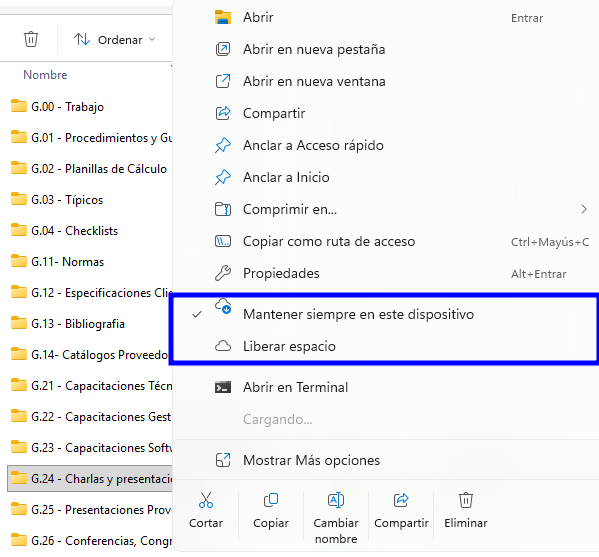Click the pin icon for Inicio
Viewport: 599px width, 557px height.
(223, 177)
